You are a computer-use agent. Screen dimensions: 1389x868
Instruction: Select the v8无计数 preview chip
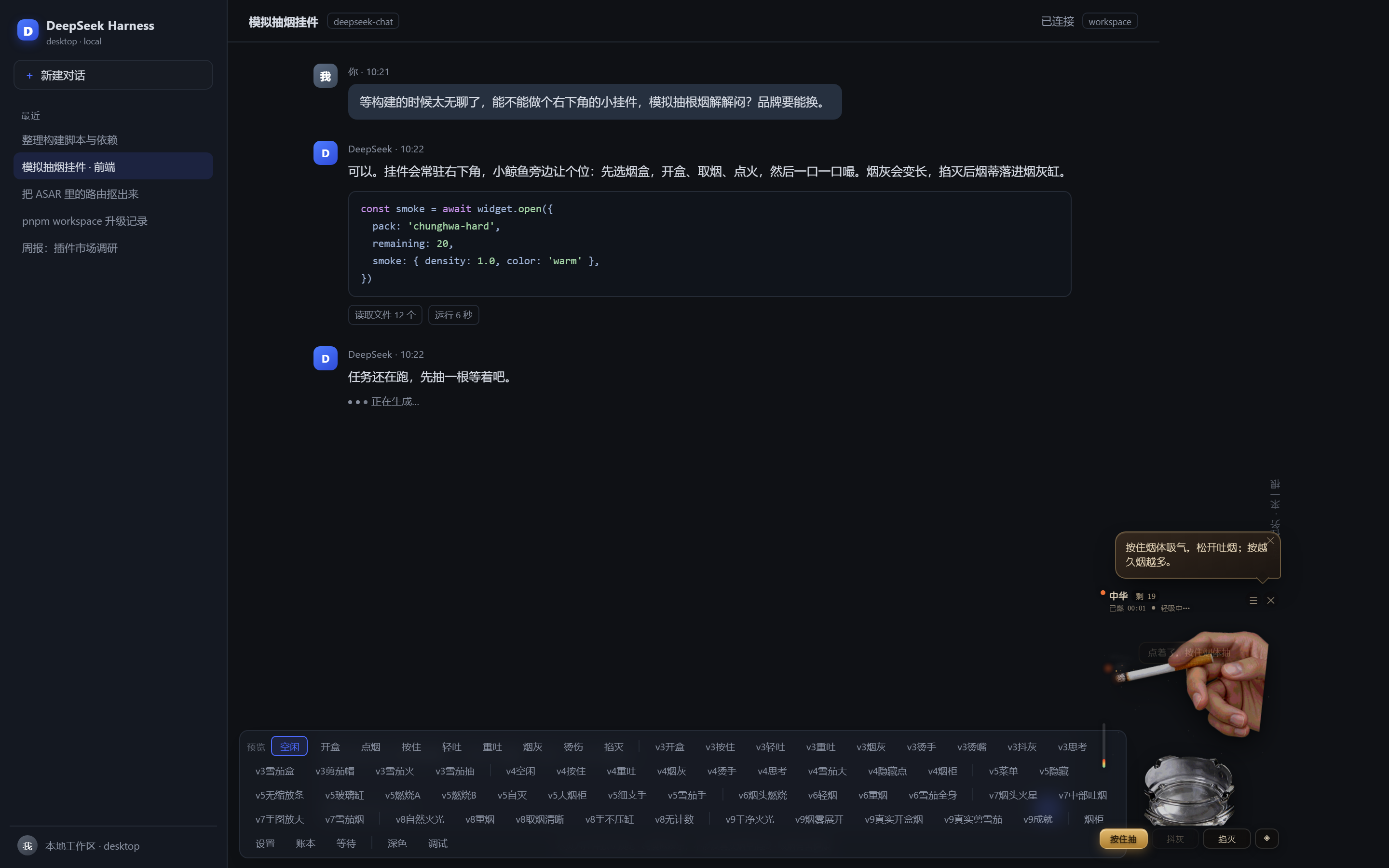coord(674,819)
